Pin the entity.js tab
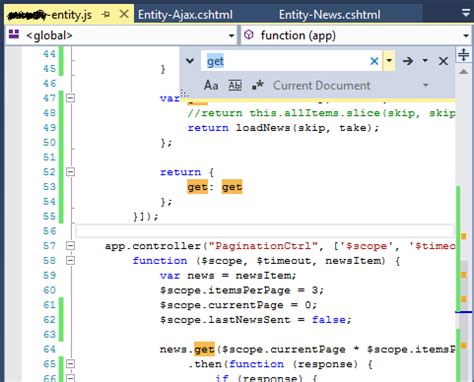This screenshot has width=474, height=382. 106,14
